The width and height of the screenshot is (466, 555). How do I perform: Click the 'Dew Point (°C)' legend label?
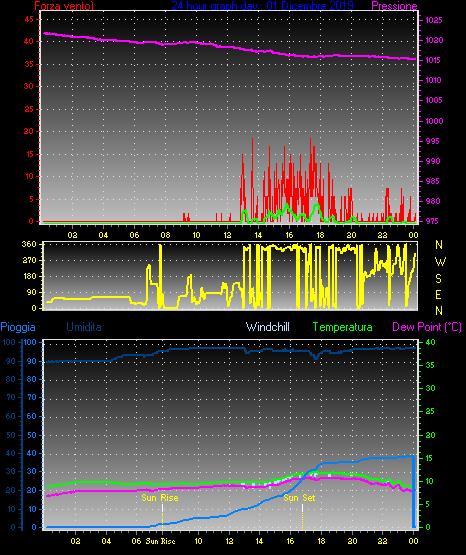tap(427, 327)
